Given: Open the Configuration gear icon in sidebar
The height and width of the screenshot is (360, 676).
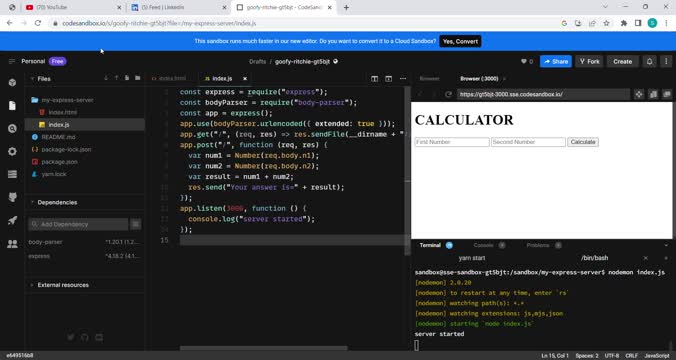Looking at the screenshot, I should 12,151.
